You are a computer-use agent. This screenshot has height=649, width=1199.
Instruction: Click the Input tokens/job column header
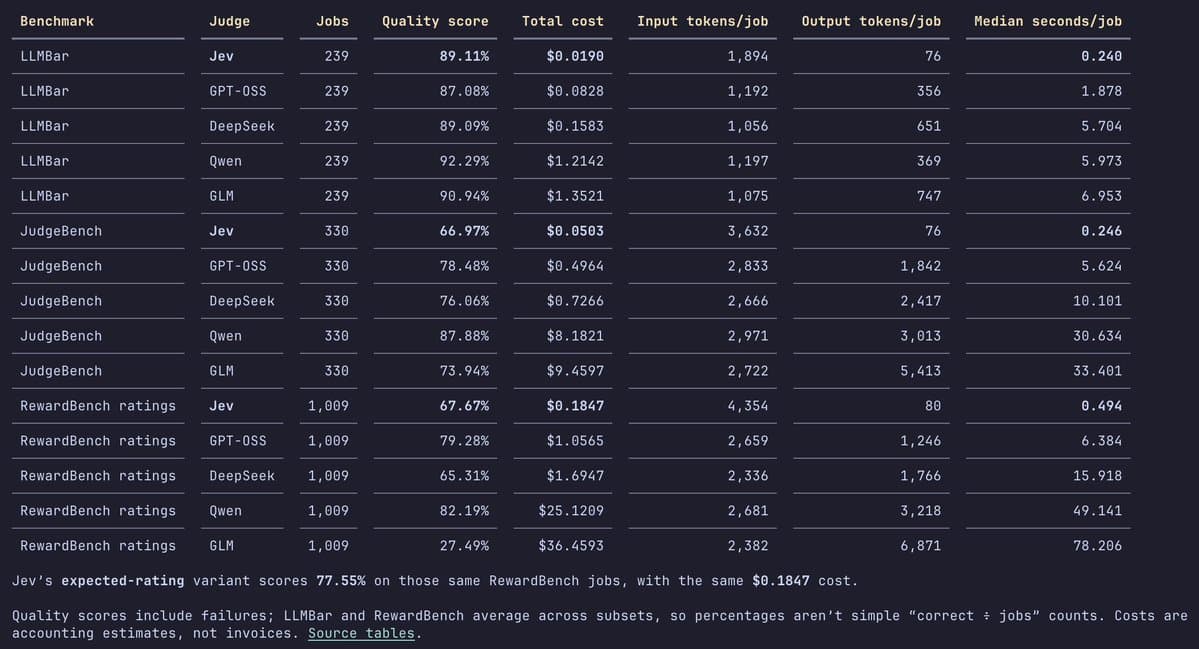(703, 21)
